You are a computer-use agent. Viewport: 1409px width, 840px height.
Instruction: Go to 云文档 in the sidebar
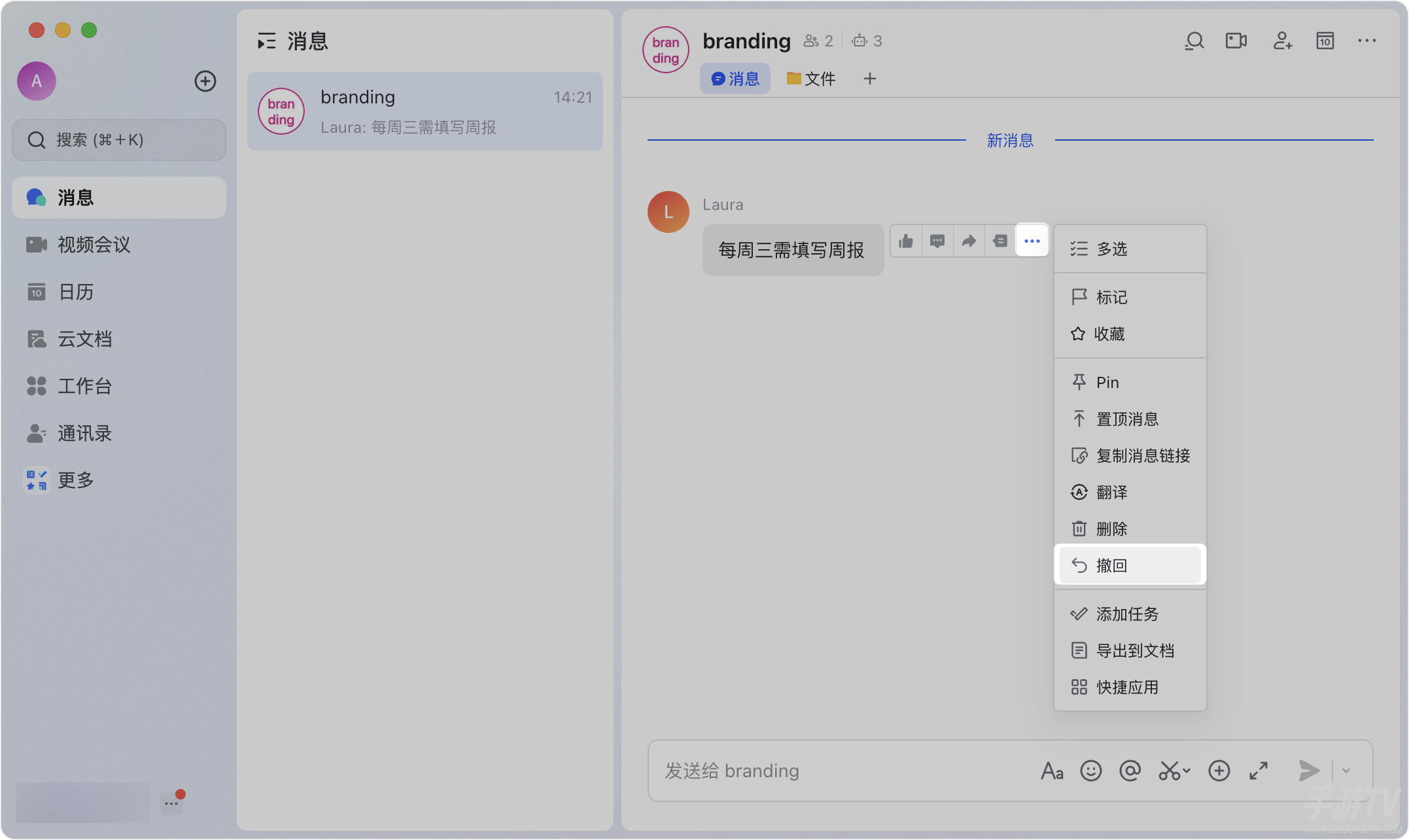coord(119,339)
